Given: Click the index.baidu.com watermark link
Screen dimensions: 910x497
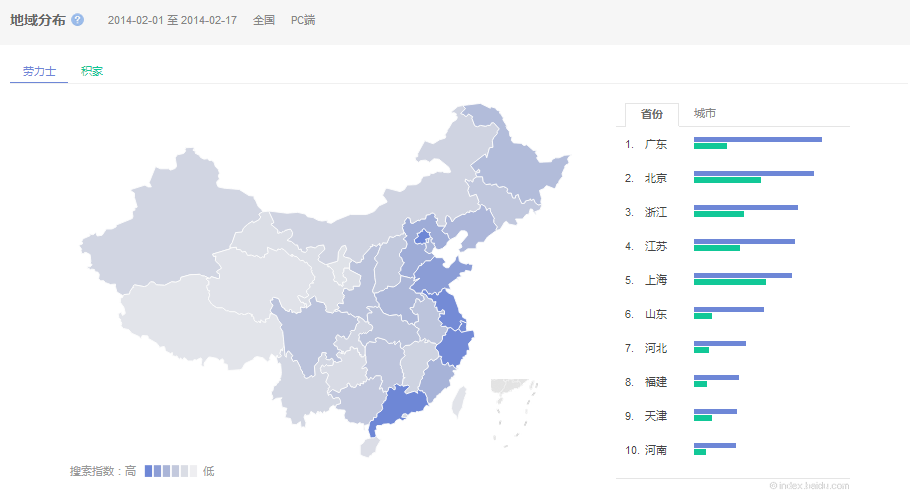Looking at the screenshot, I should [x=809, y=485].
